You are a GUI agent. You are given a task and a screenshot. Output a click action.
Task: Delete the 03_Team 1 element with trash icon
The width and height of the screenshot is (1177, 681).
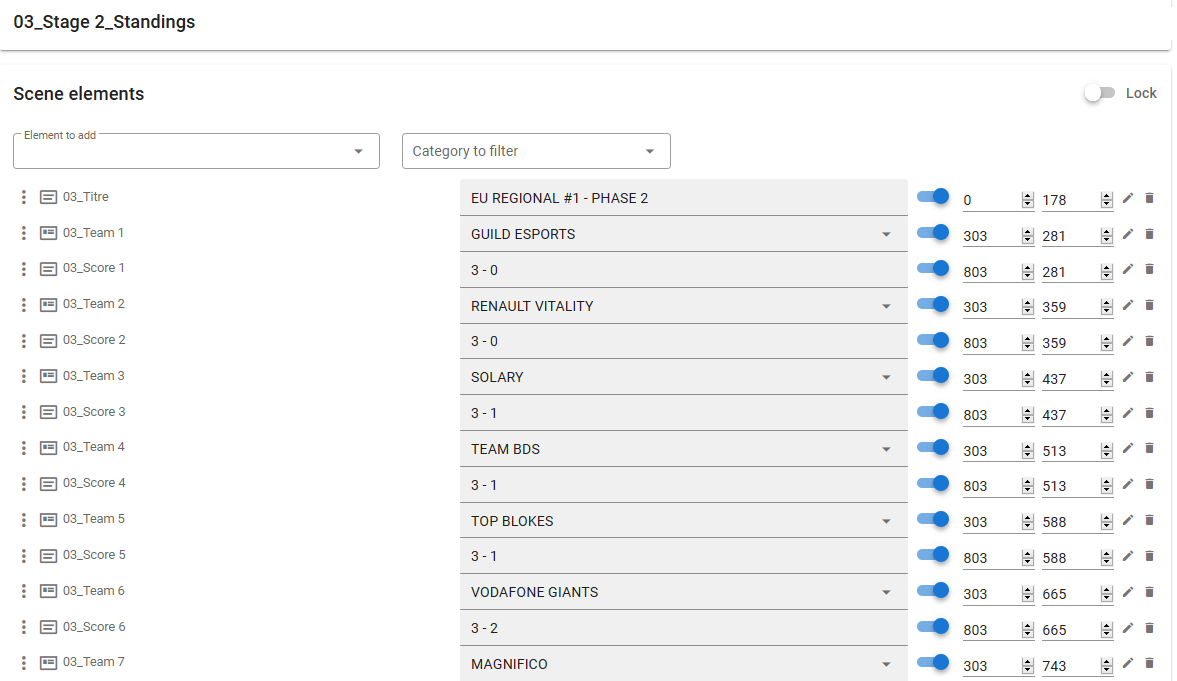point(1149,234)
